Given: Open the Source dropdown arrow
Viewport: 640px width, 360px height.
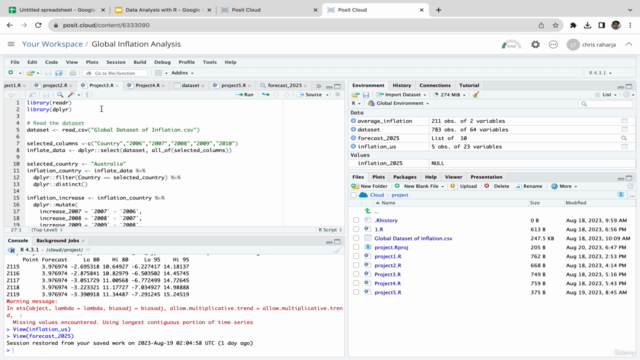Looking at the screenshot, I should [327, 95].
